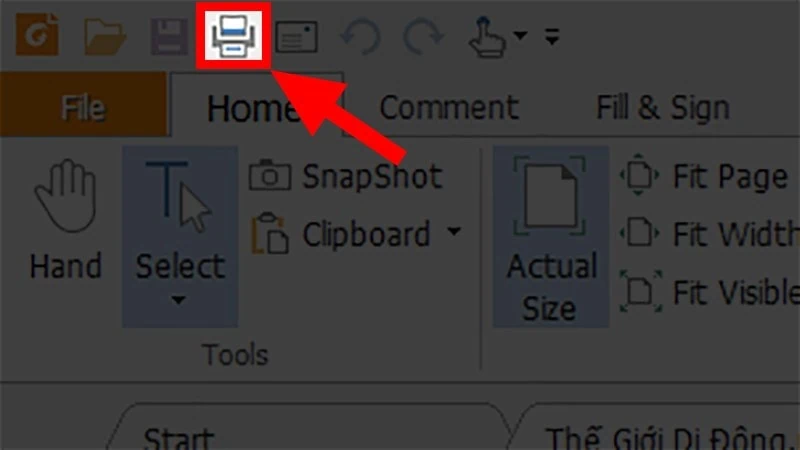This screenshot has width=800, height=450.
Task: Click the Print icon in quick toolbar
Action: 233,36
